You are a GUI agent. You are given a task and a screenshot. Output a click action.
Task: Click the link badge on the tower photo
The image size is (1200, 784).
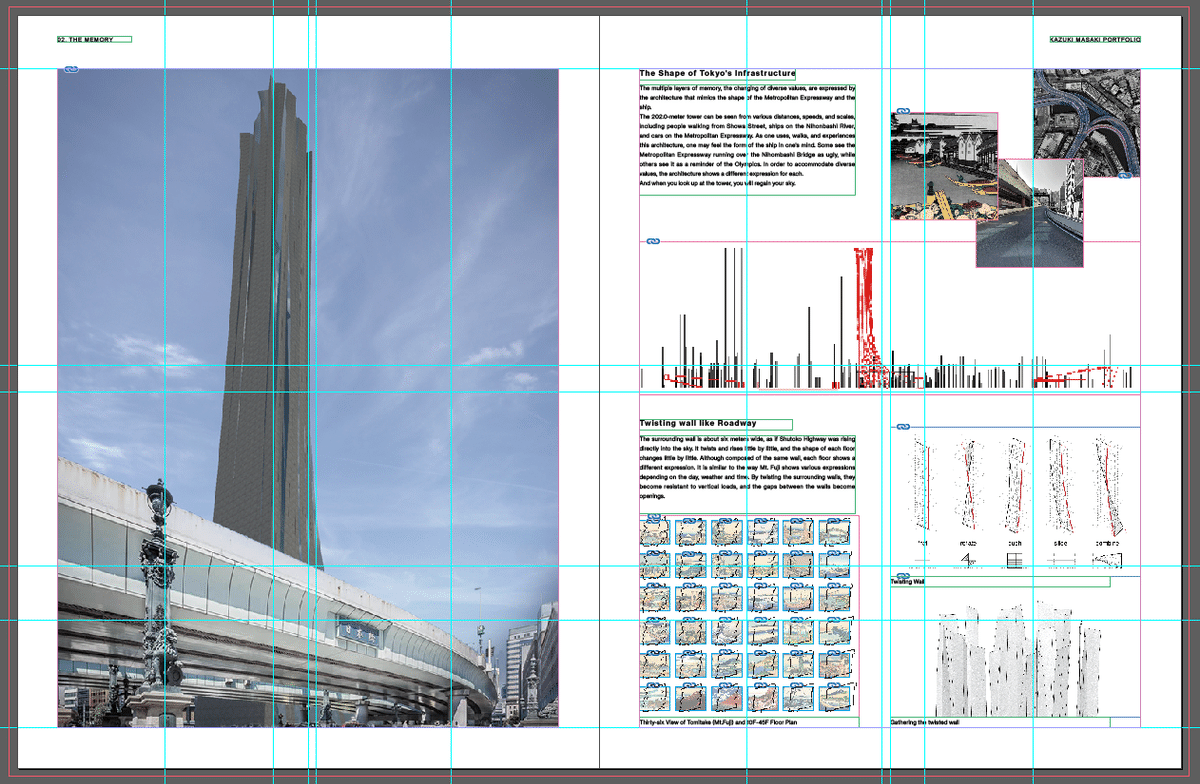(71, 69)
